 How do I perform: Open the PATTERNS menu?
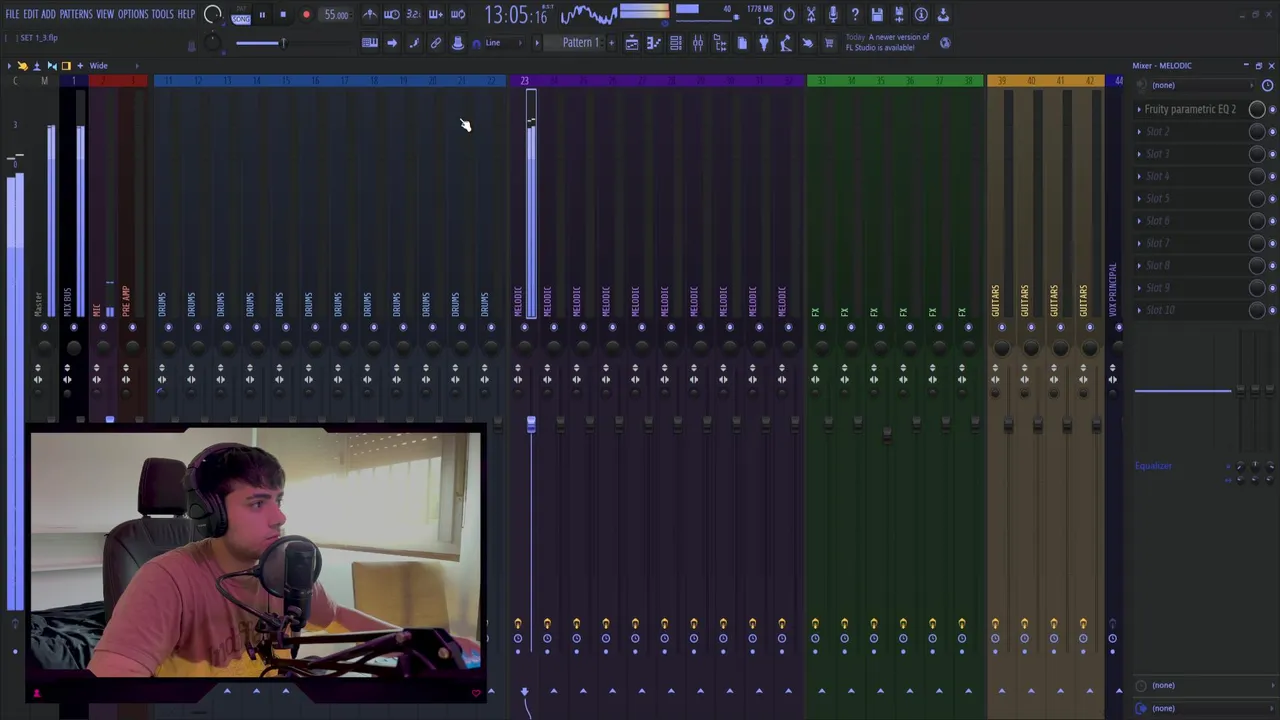(76, 14)
